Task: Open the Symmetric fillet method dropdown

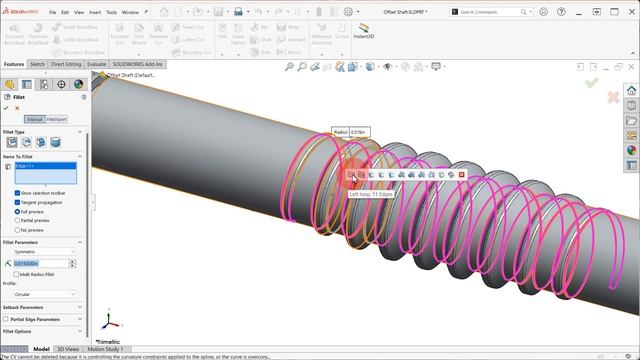Action: point(44,252)
